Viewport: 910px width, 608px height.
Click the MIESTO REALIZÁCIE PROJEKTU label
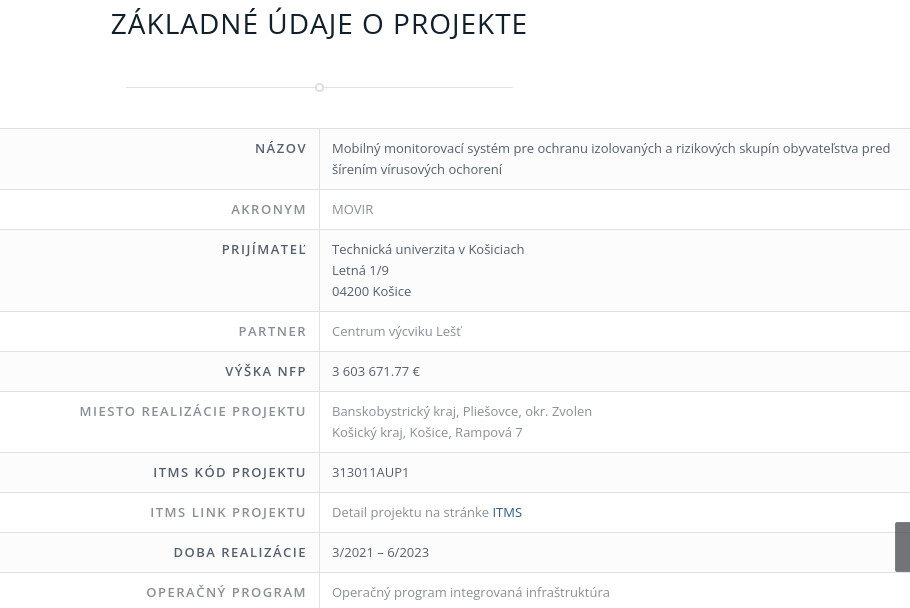pyautogui.click(x=193, y=411)
